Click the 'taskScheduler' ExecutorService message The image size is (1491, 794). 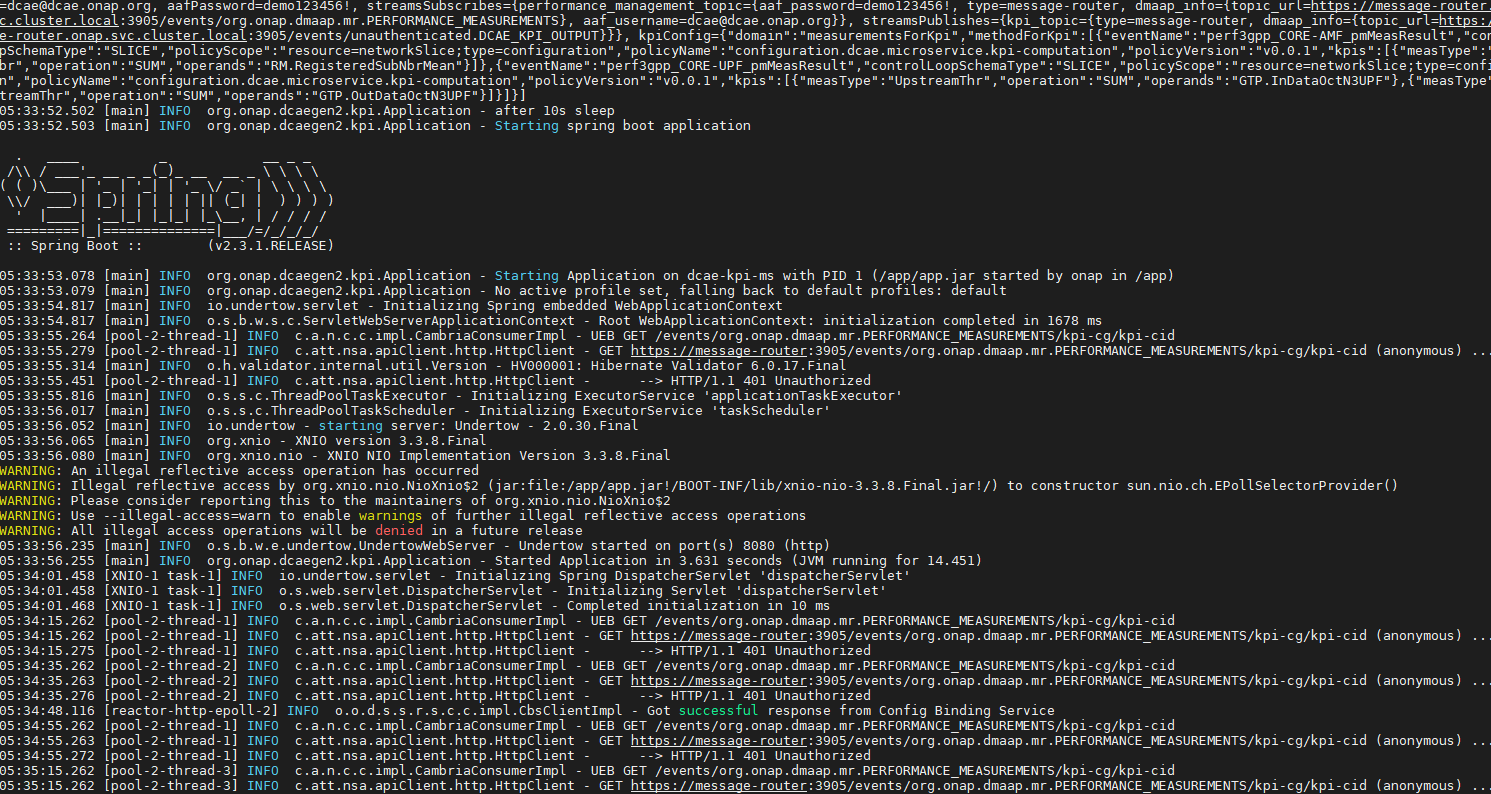point(655,411)
